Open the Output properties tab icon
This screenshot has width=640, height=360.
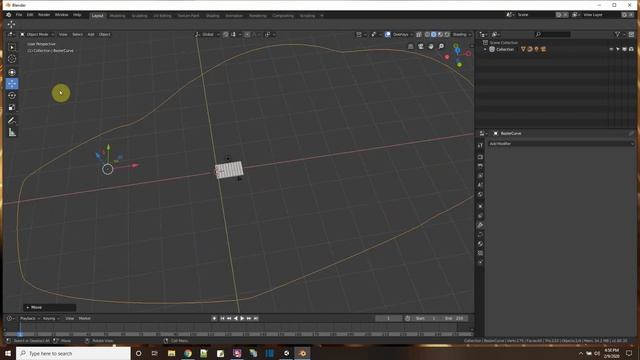[480, 166]
